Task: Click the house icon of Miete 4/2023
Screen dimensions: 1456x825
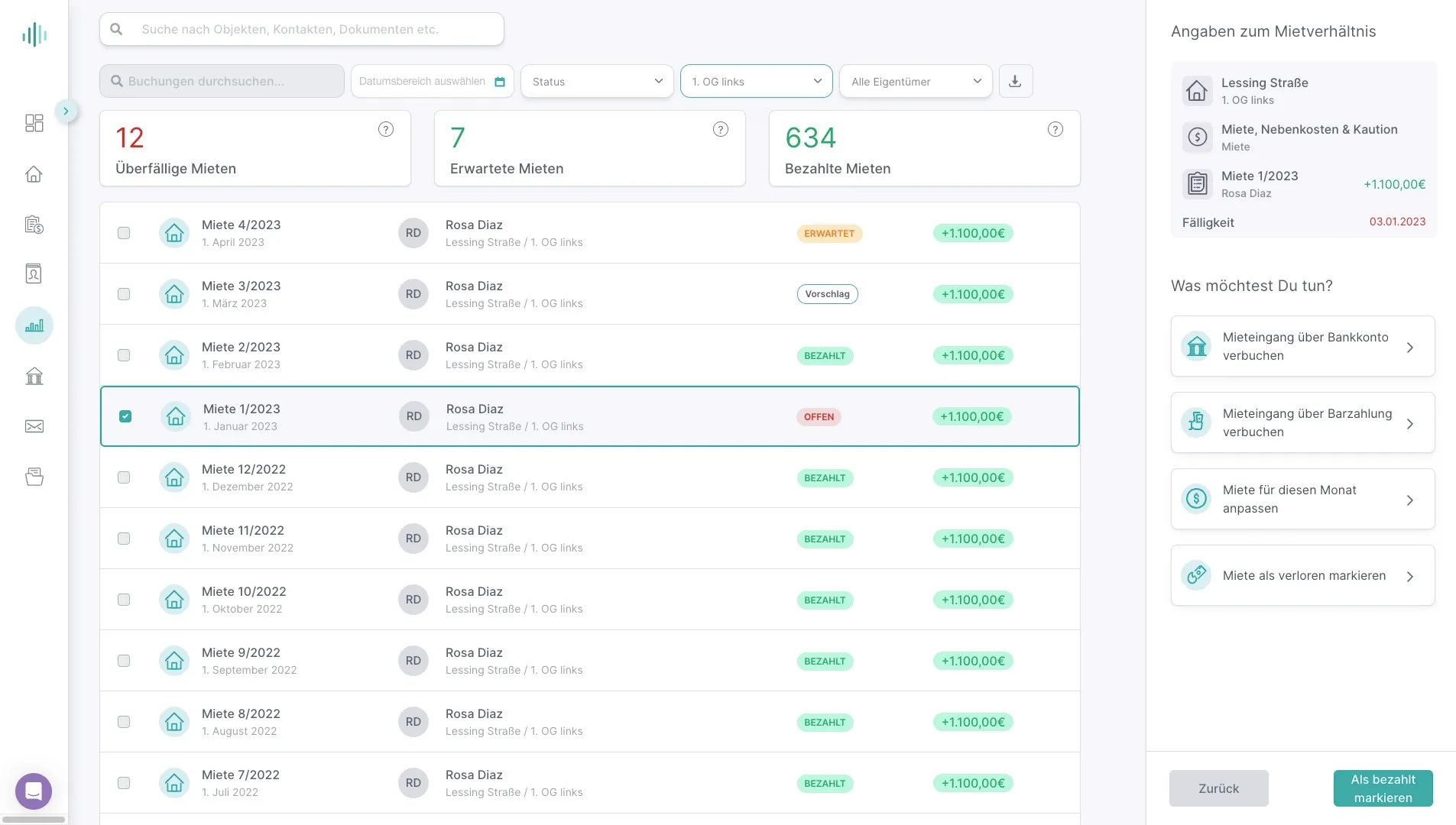Action: (174, 233)
